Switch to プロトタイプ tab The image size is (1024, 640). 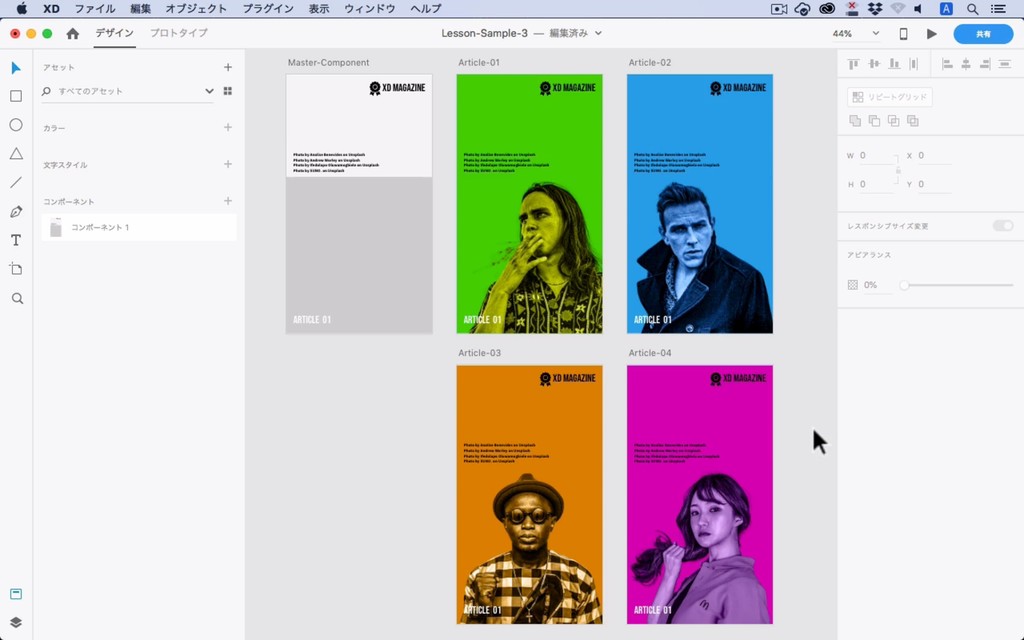(178, 33)
